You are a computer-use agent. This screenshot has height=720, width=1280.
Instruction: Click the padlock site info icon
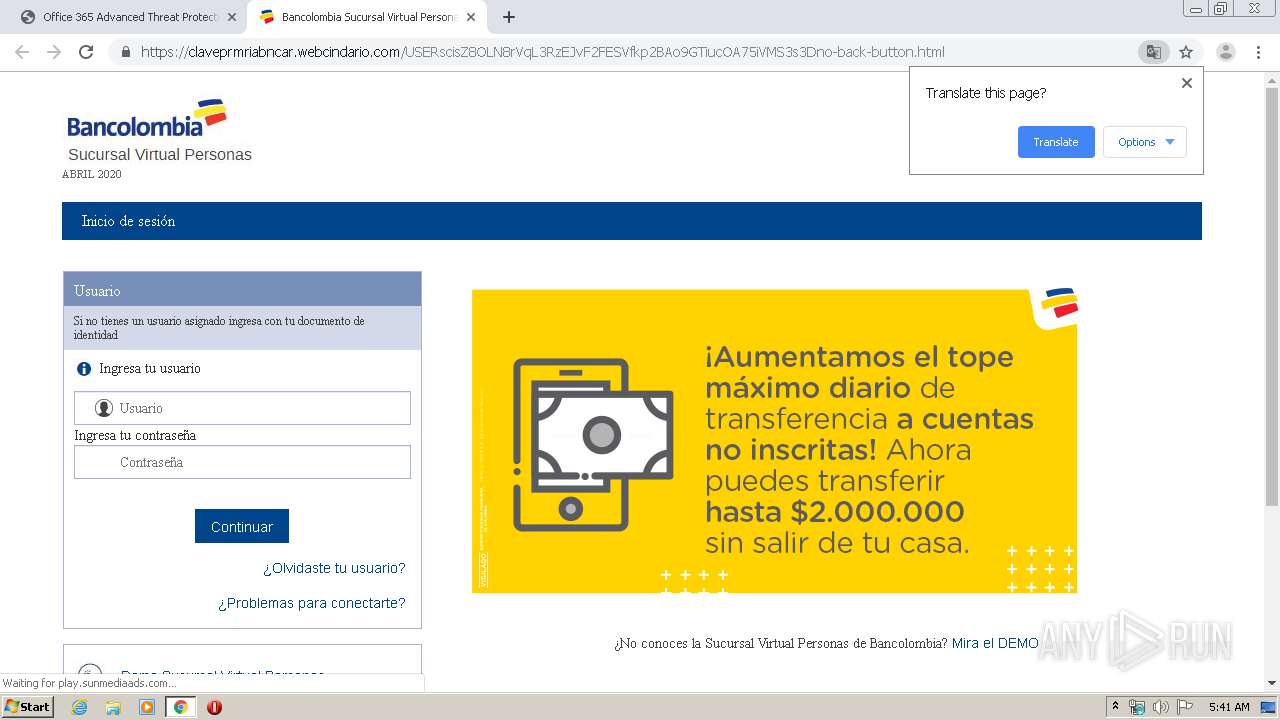pyautogui.click(x=126, y=52)
